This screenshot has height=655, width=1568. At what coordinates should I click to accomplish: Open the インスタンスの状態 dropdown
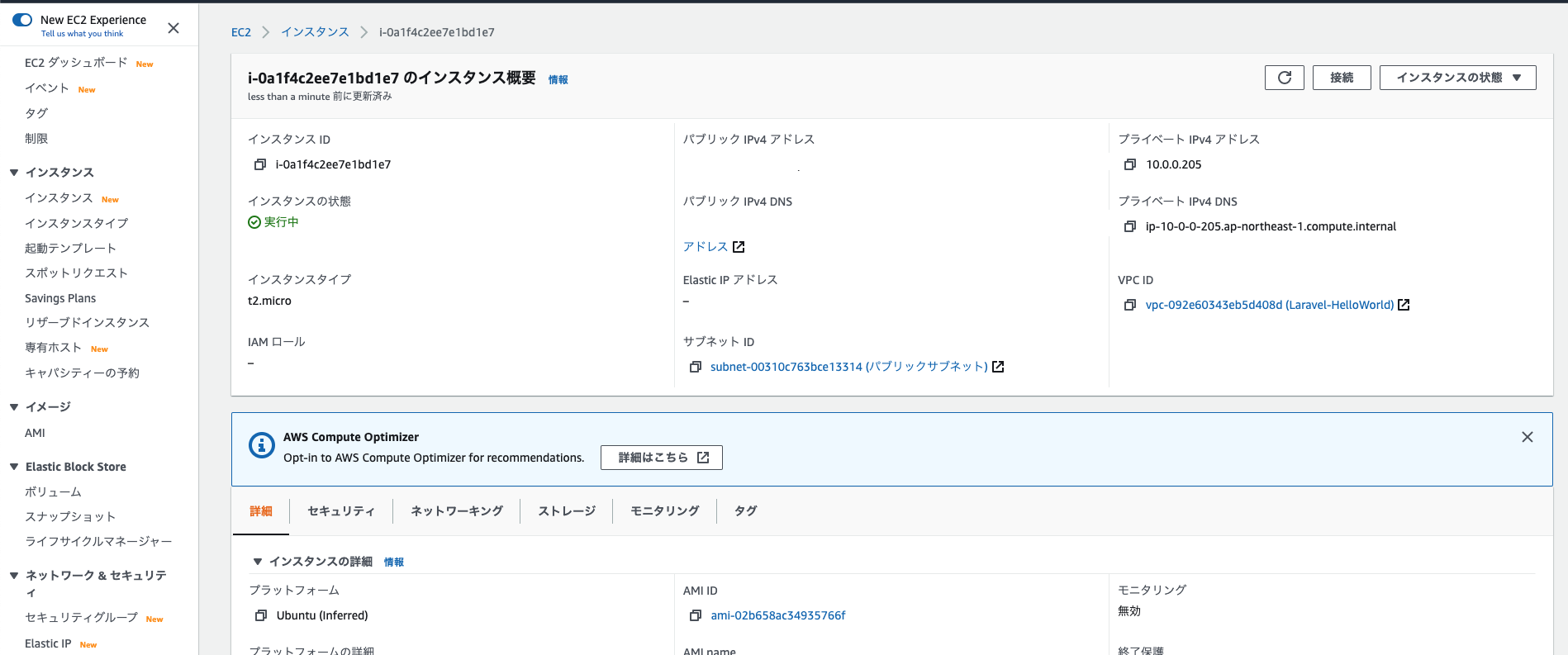pos(1458,78)
